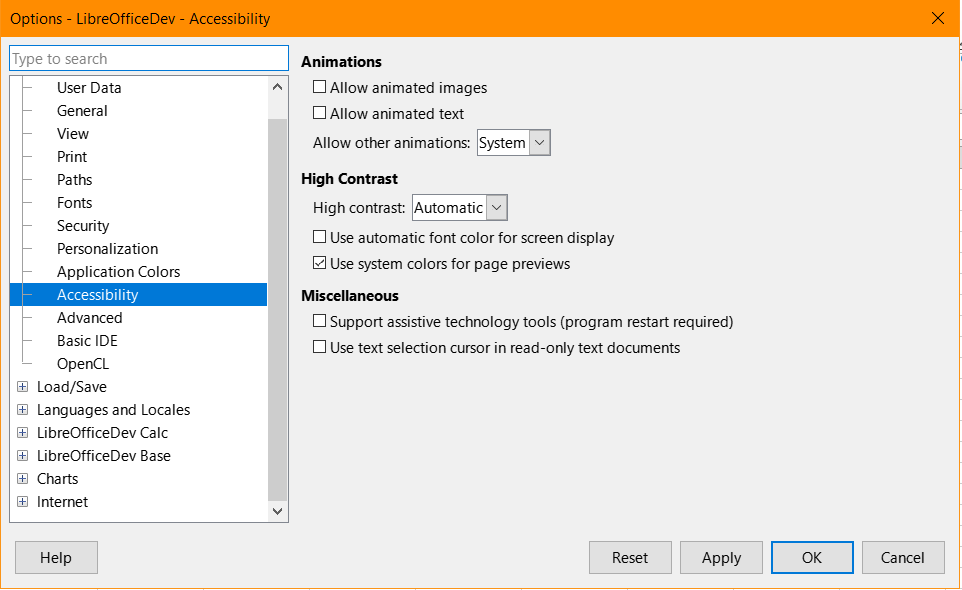Viewport: 962px width, 590px height.
Task: Click the Cancel button
Action: pyautogui.click(x=902, y=557)
